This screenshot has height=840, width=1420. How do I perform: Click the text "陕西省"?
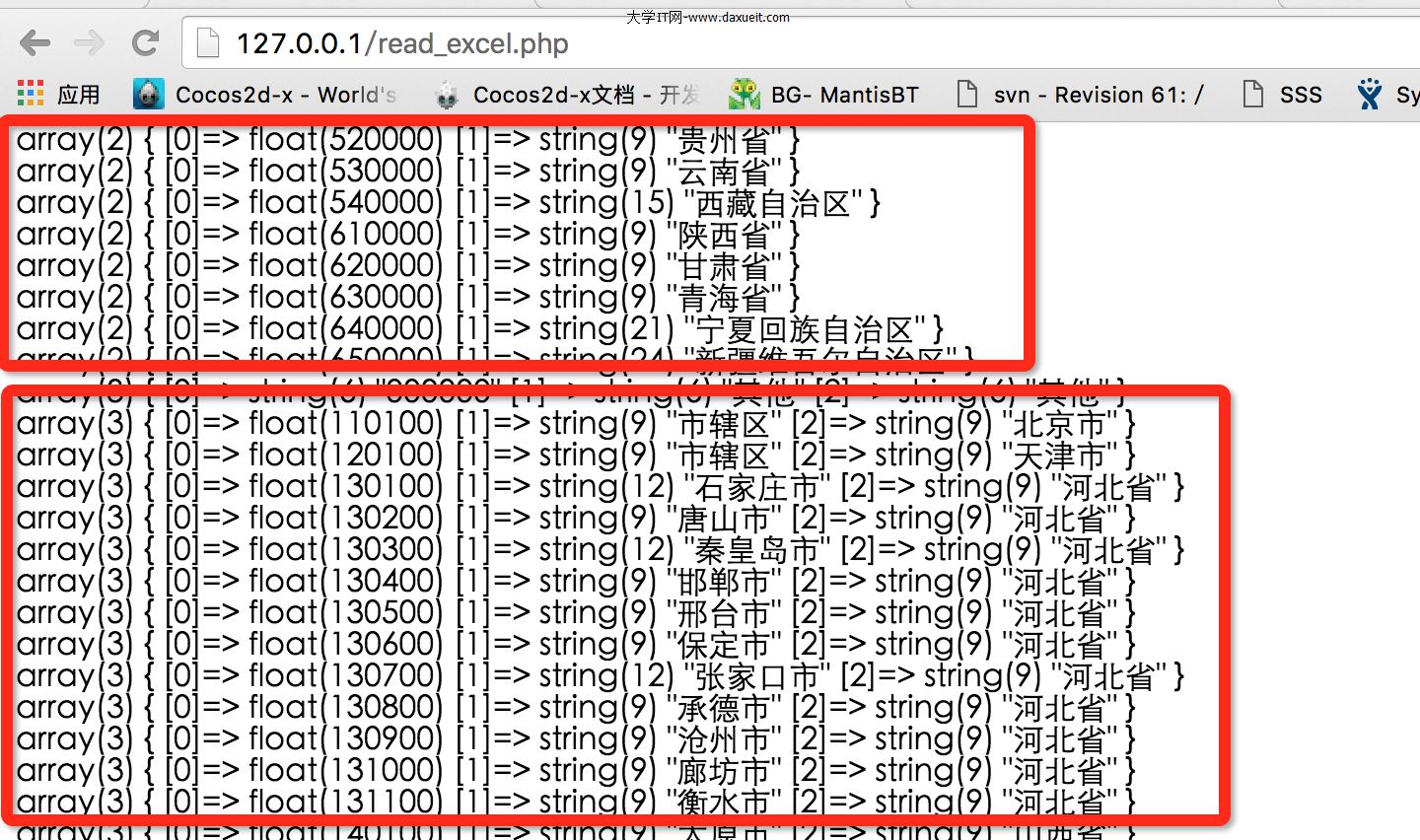(x=723, y=234)
